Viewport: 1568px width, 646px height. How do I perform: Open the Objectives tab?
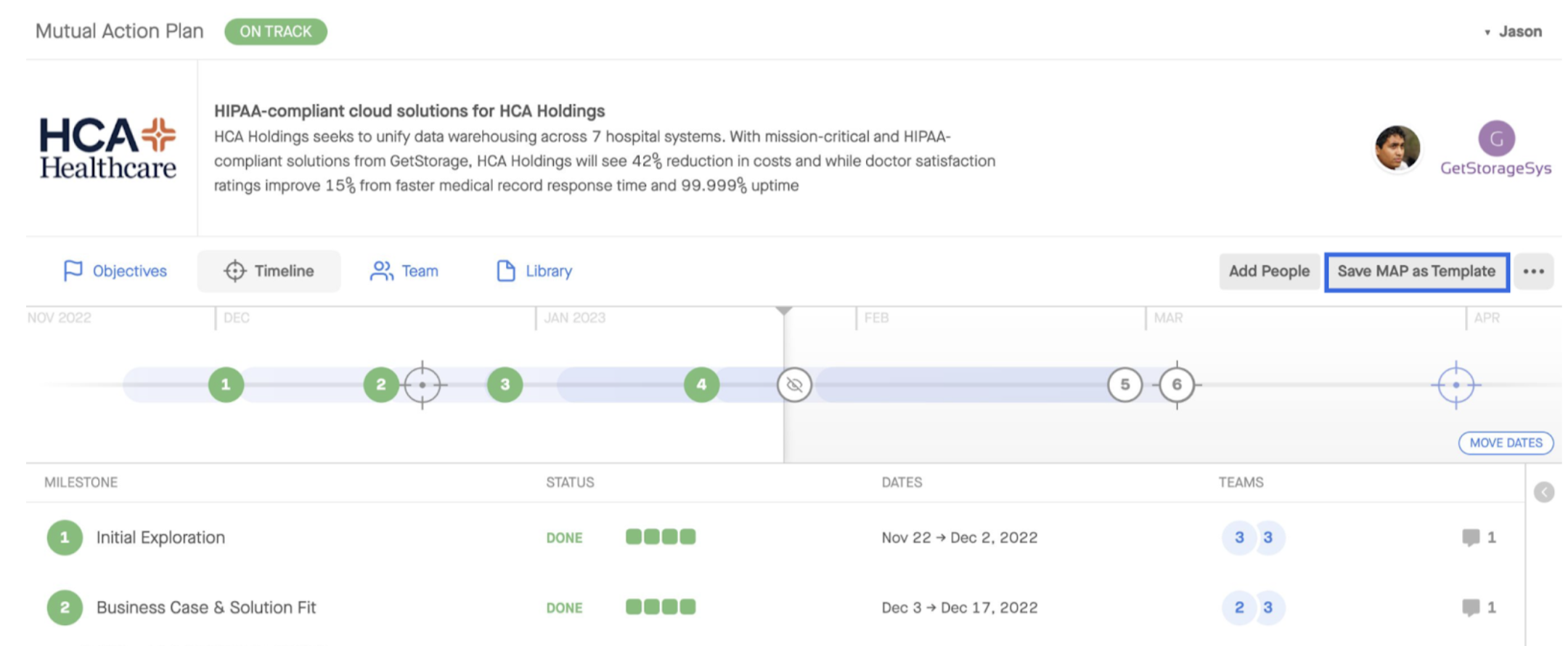click(115, 271)
